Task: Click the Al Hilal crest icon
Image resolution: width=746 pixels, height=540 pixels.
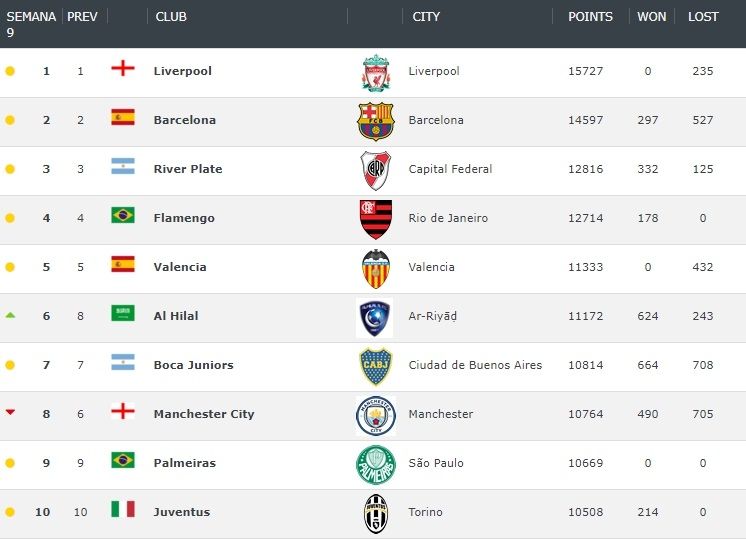Action: point(375,317)
